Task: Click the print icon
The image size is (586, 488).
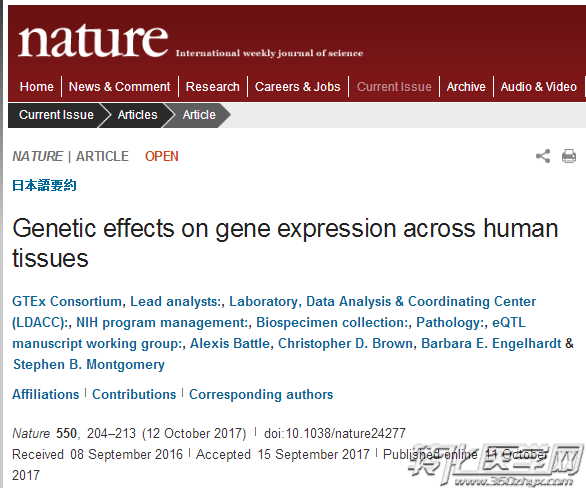Action: 569,156
